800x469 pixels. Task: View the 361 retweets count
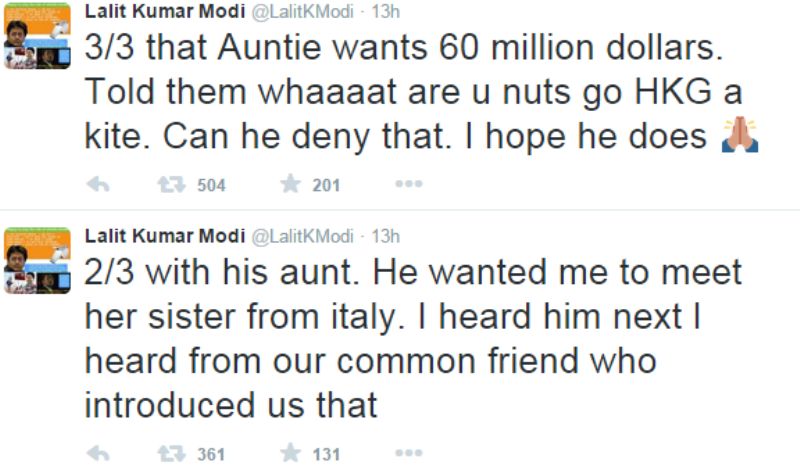click(211, 454)
